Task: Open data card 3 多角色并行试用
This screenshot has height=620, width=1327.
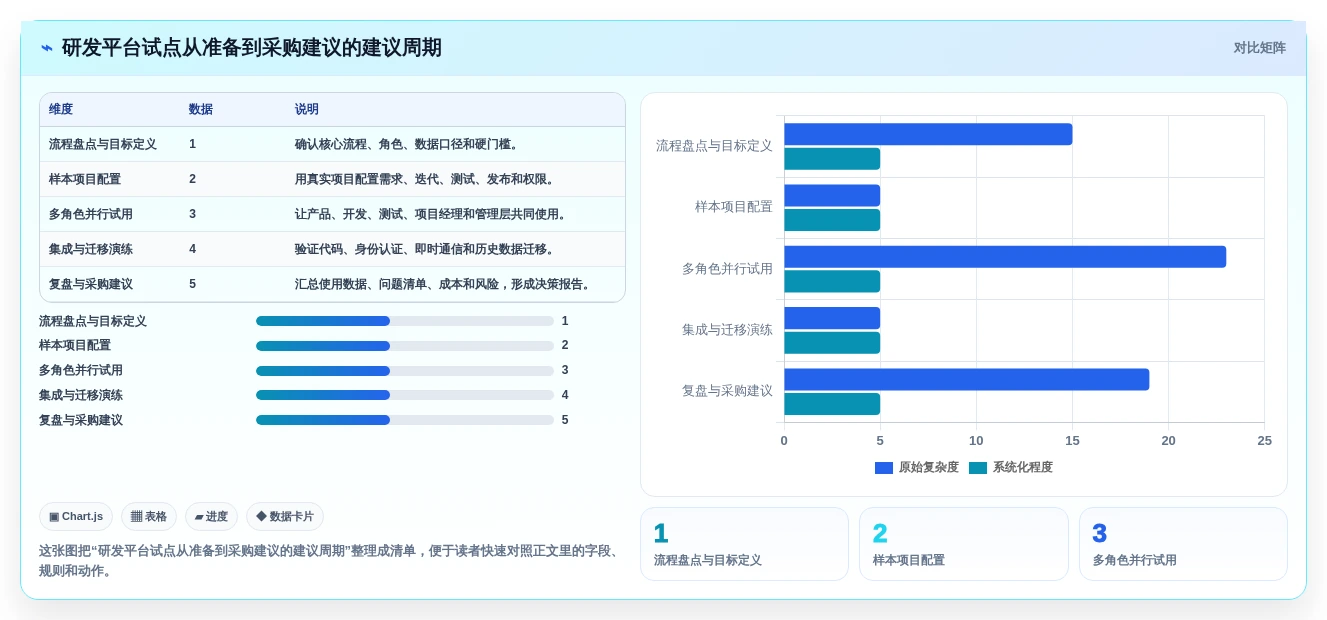Action: [x=1183, y=544]
